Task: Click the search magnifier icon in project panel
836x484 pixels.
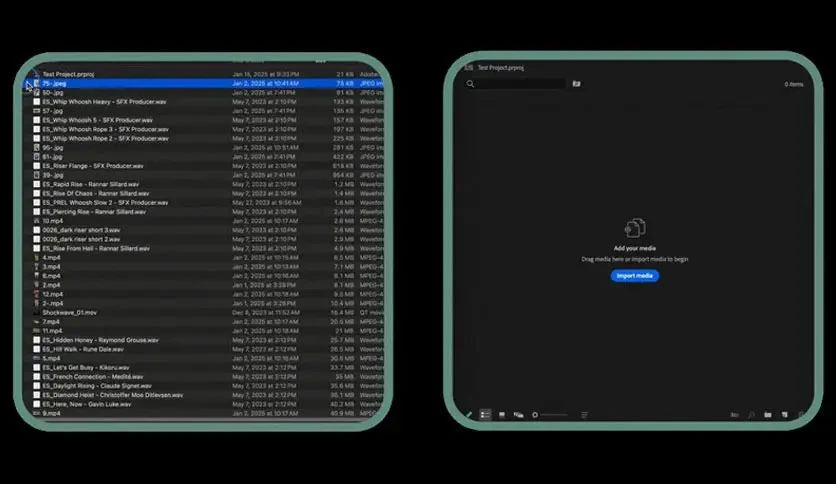Action: click(470, 84)
